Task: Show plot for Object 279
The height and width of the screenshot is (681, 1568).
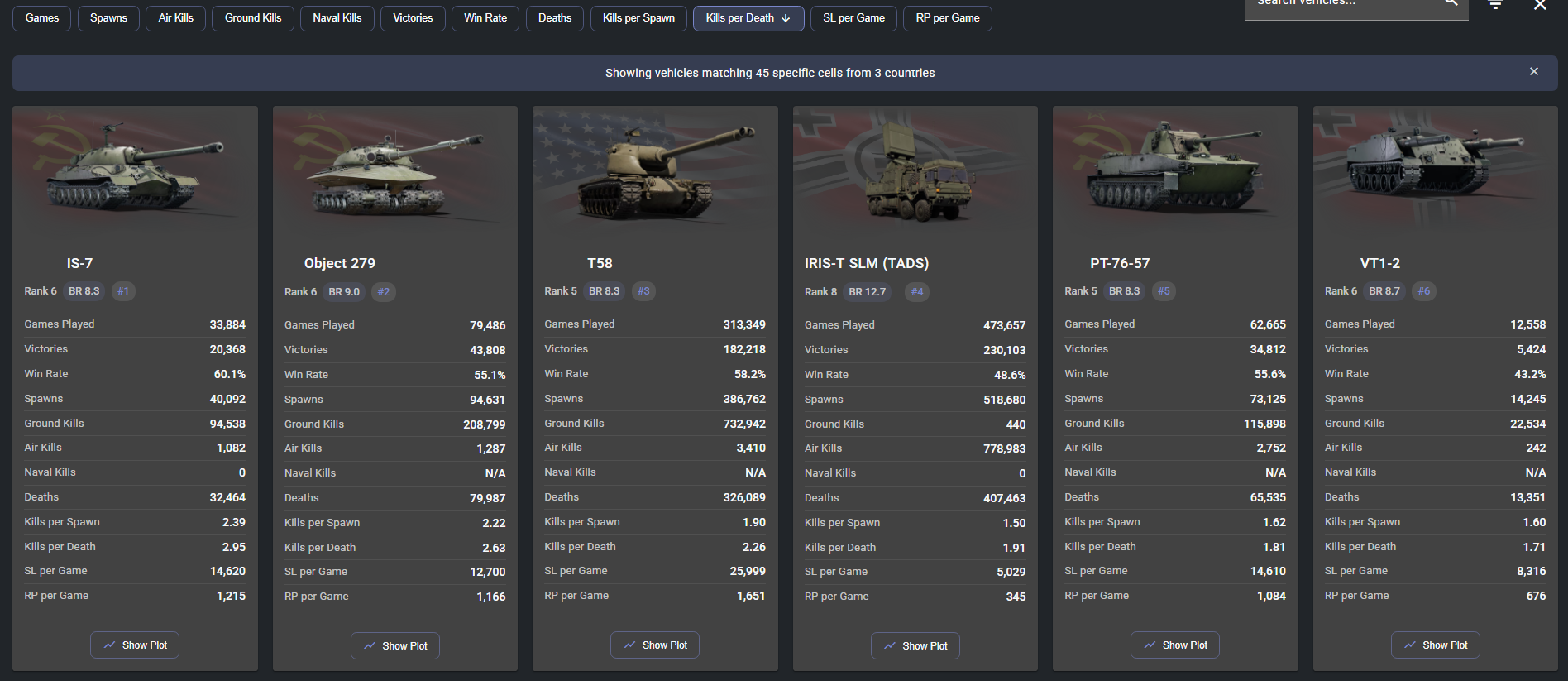Action: click(394, 646)
